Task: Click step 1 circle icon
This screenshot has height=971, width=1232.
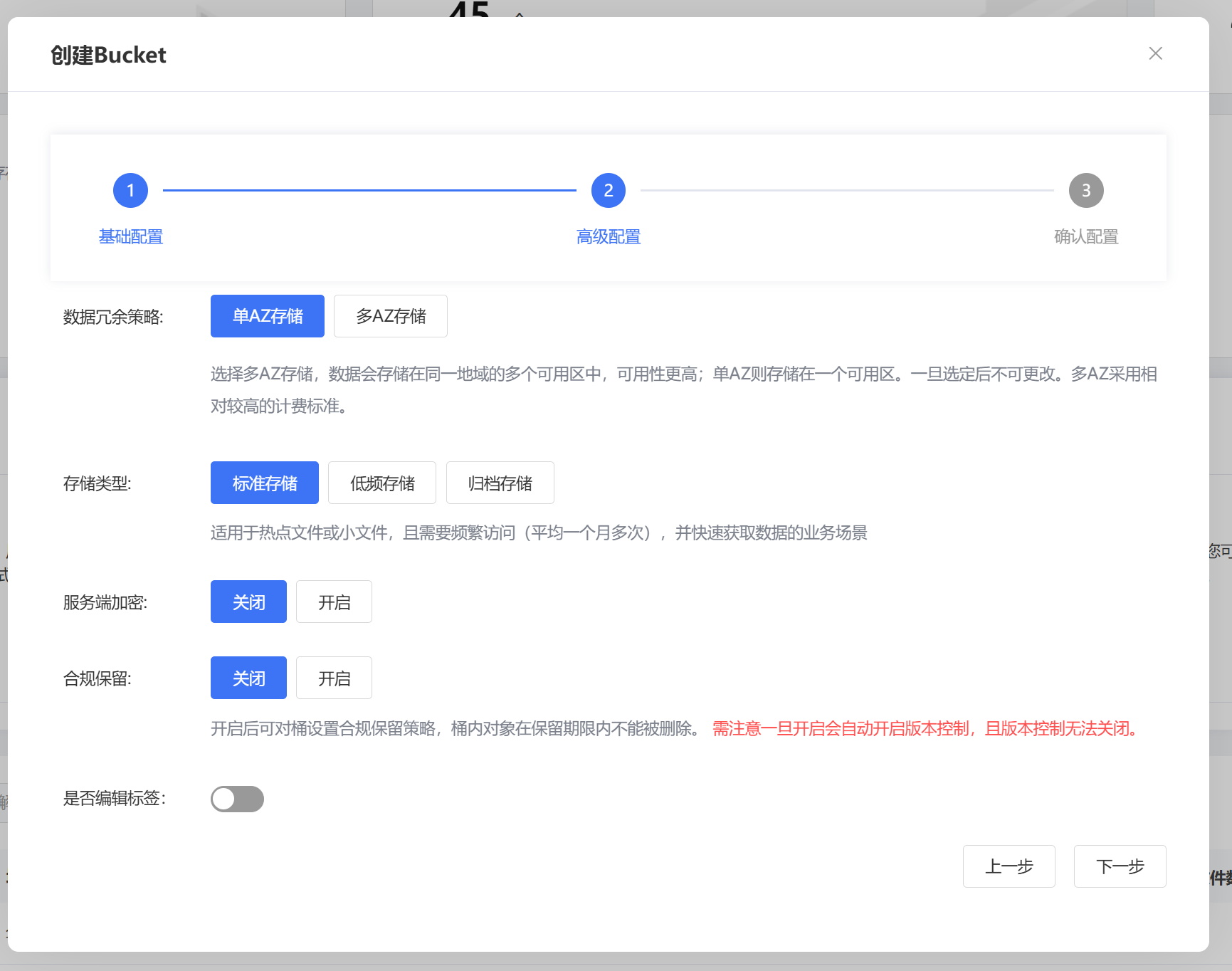Action: coord(130,191)
